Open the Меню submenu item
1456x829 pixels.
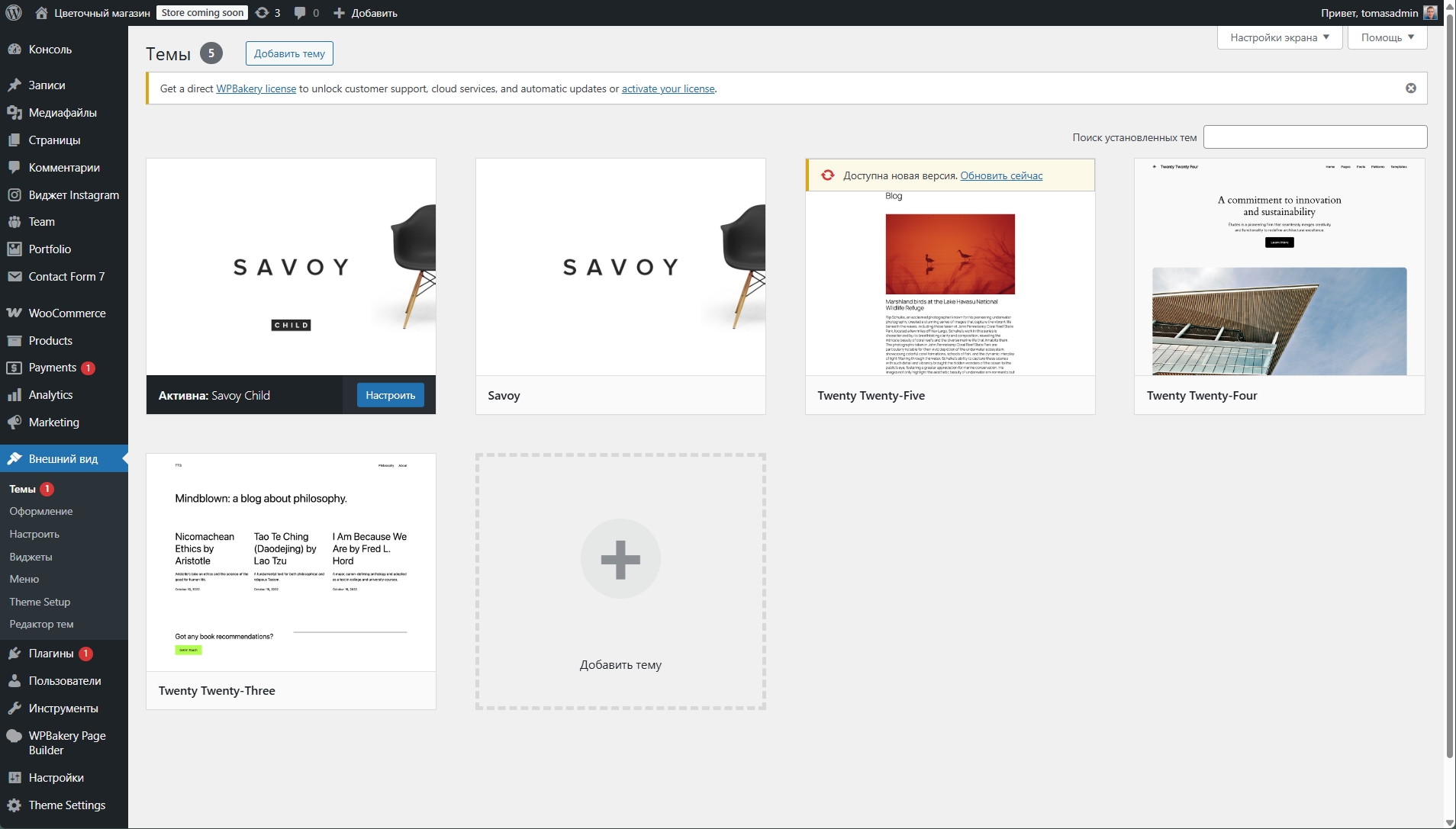tap(24, 580)
